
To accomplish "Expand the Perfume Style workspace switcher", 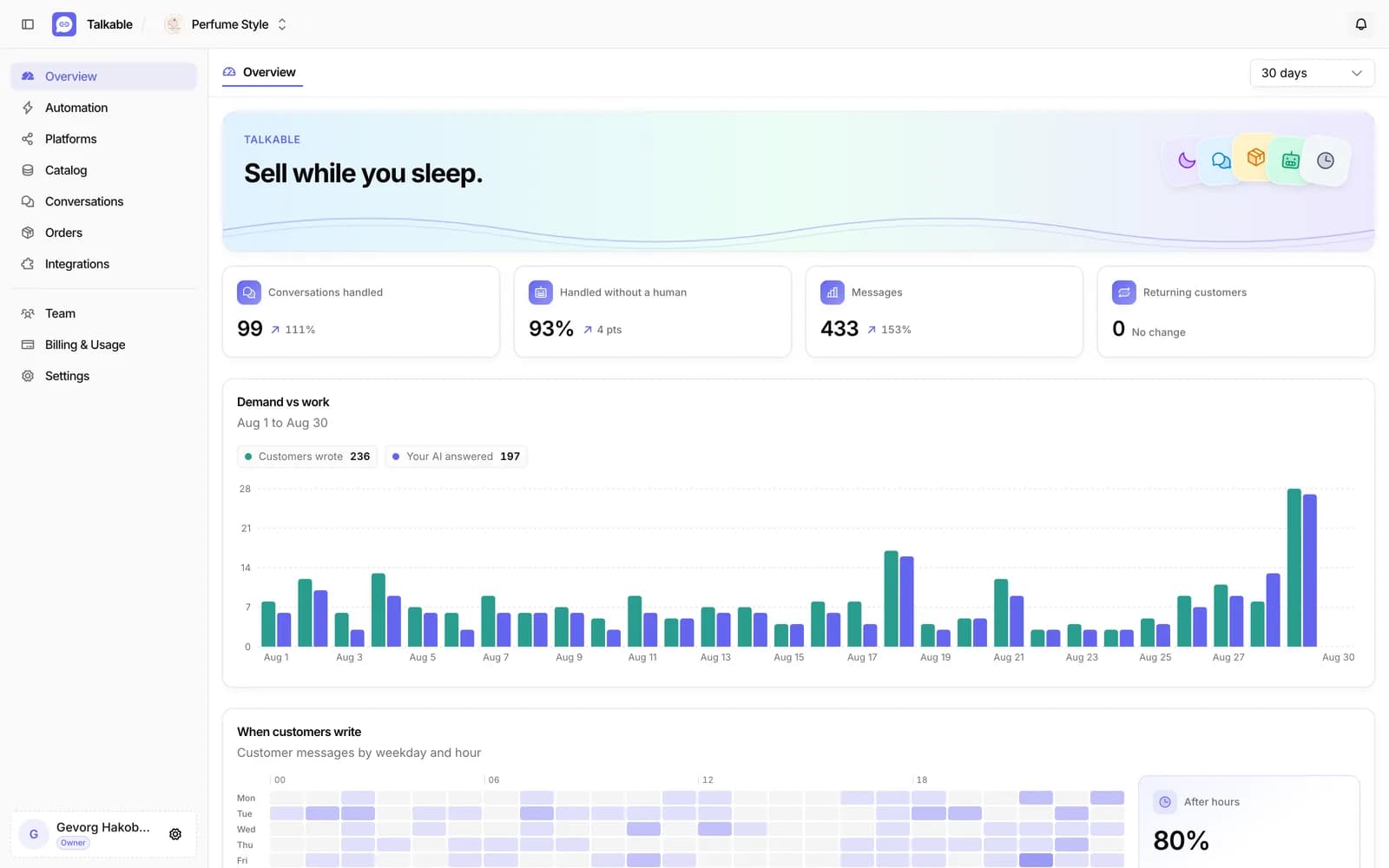I will tap(282, 24).
